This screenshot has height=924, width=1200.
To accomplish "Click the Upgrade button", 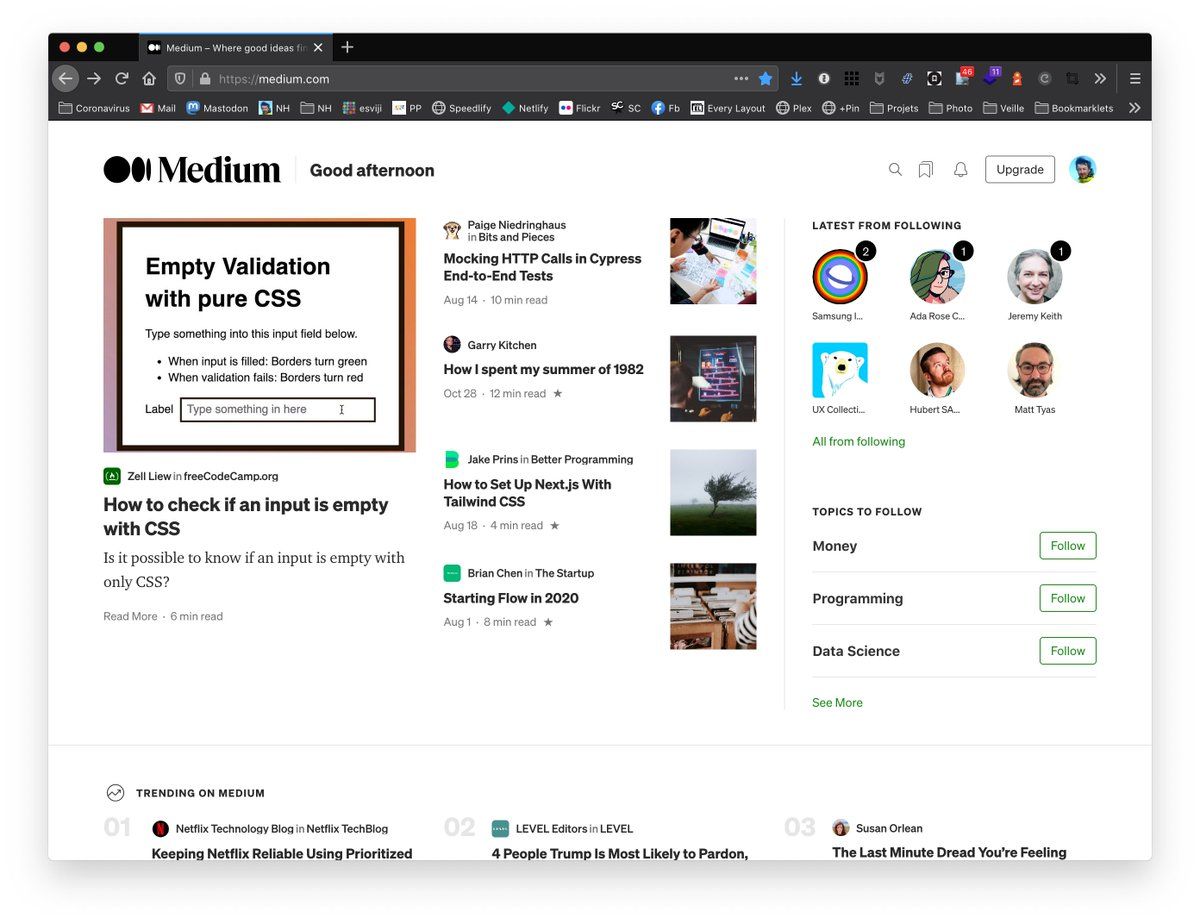I will pyautogui.click(x=1019, y=170).
